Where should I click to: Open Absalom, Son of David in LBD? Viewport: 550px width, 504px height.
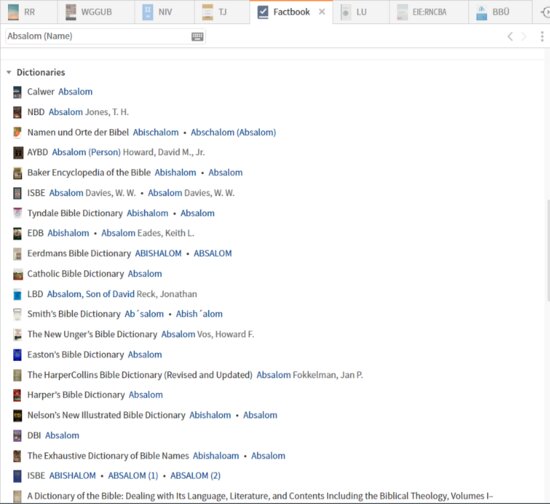tap(91, 294)
